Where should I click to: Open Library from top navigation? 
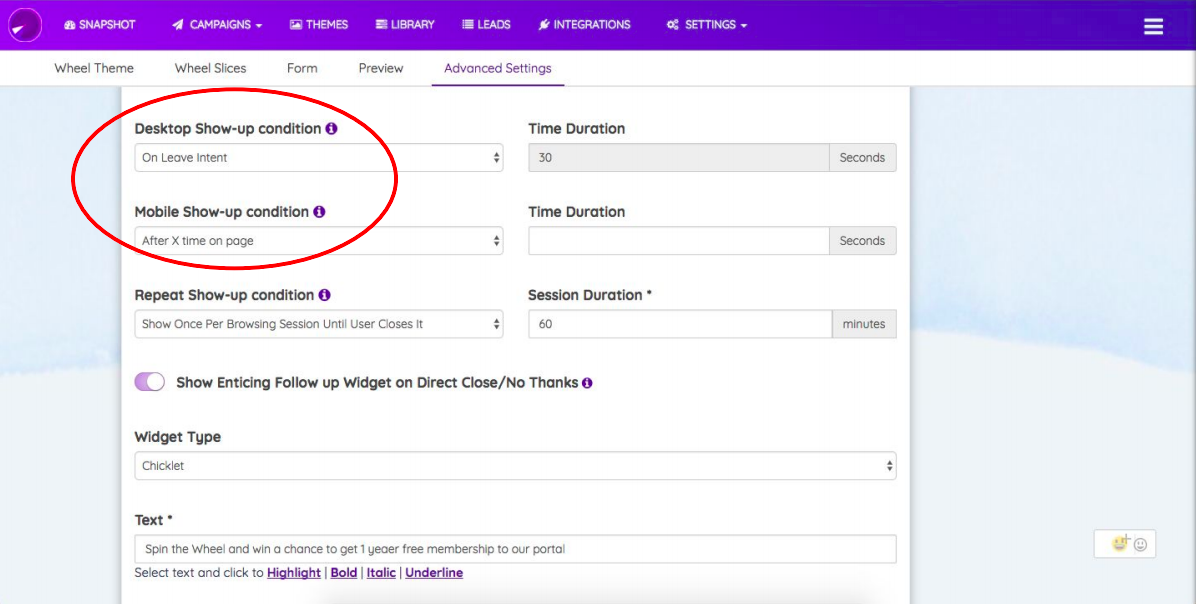click(405, 24)
